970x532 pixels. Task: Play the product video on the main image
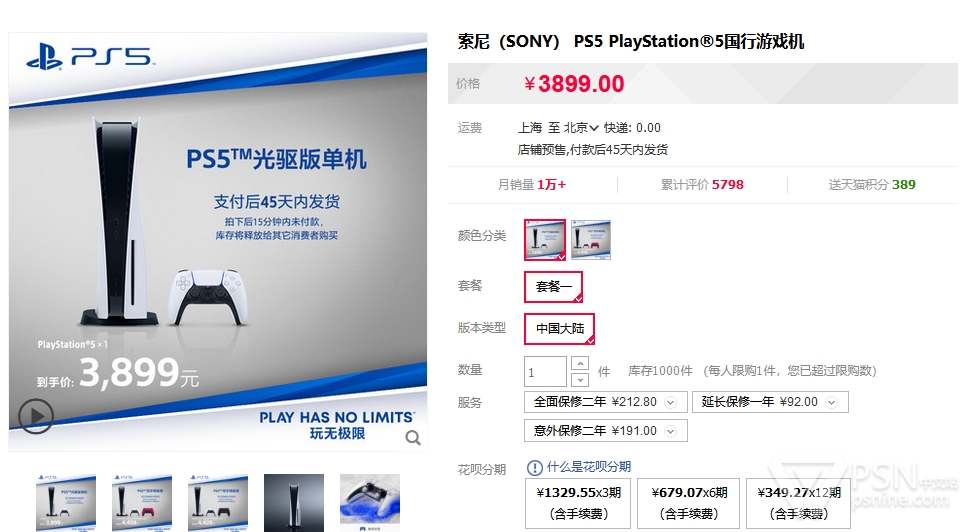pos(35,416)
